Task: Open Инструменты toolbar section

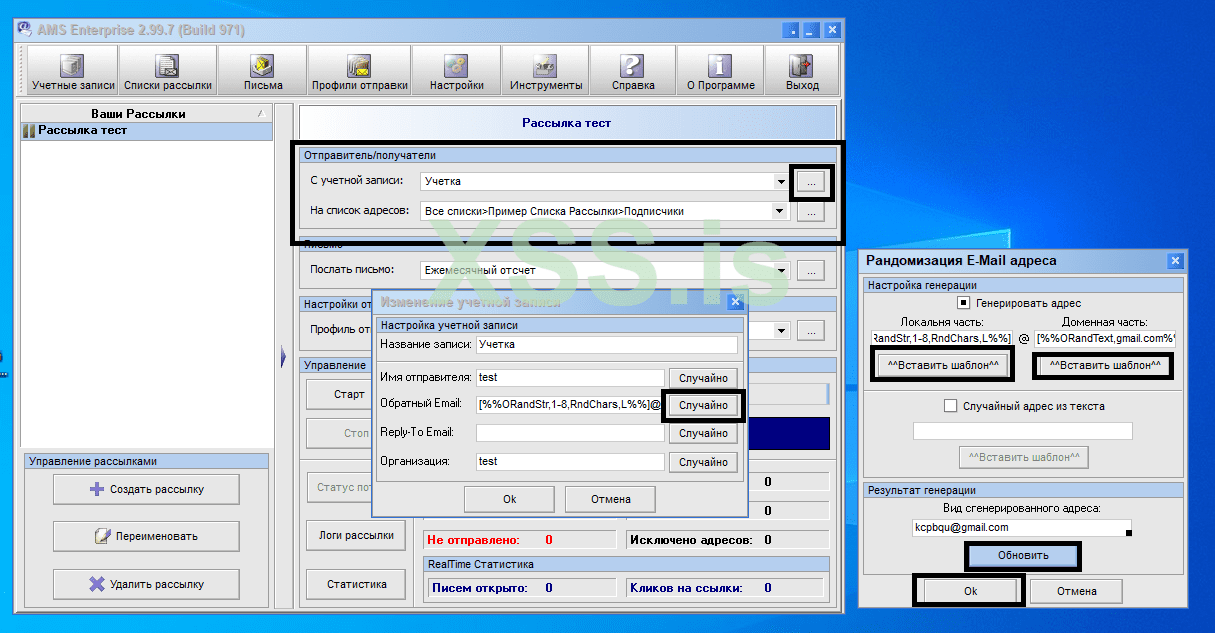Action: (545, 70)
